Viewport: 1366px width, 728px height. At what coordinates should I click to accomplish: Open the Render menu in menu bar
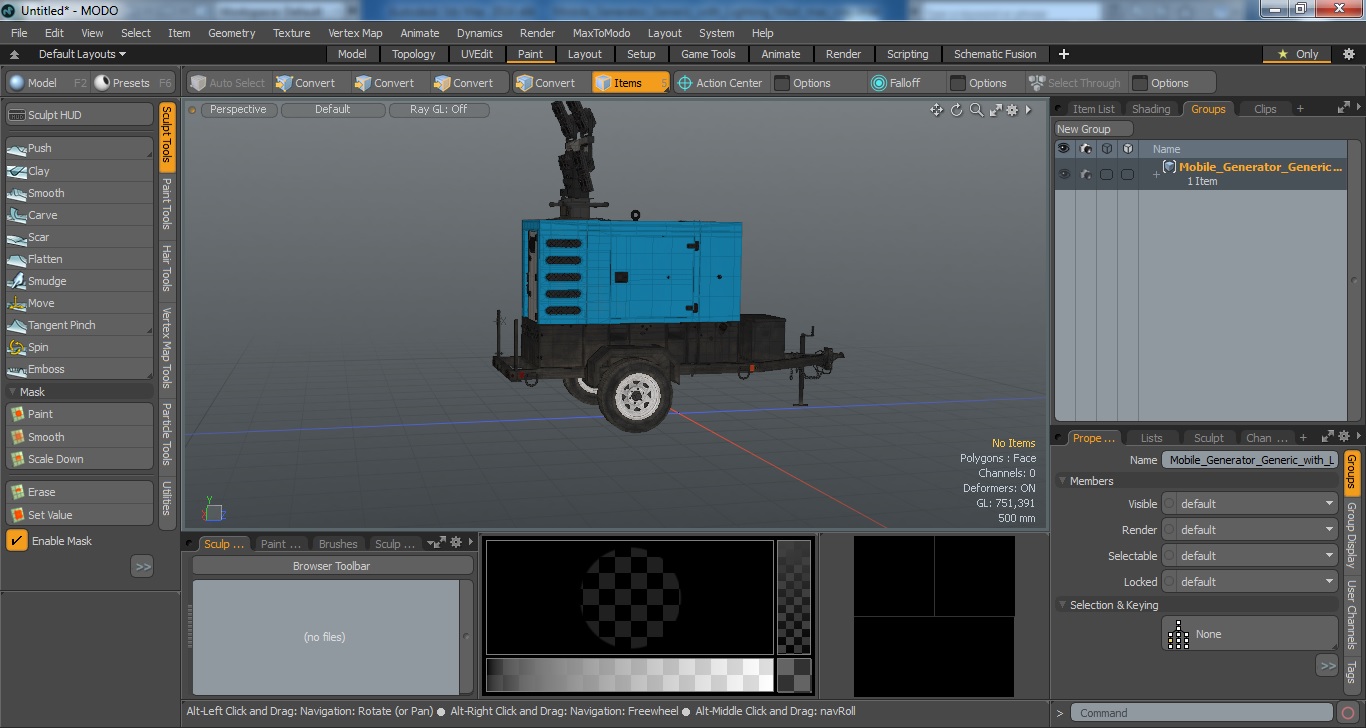click(537, 33)
